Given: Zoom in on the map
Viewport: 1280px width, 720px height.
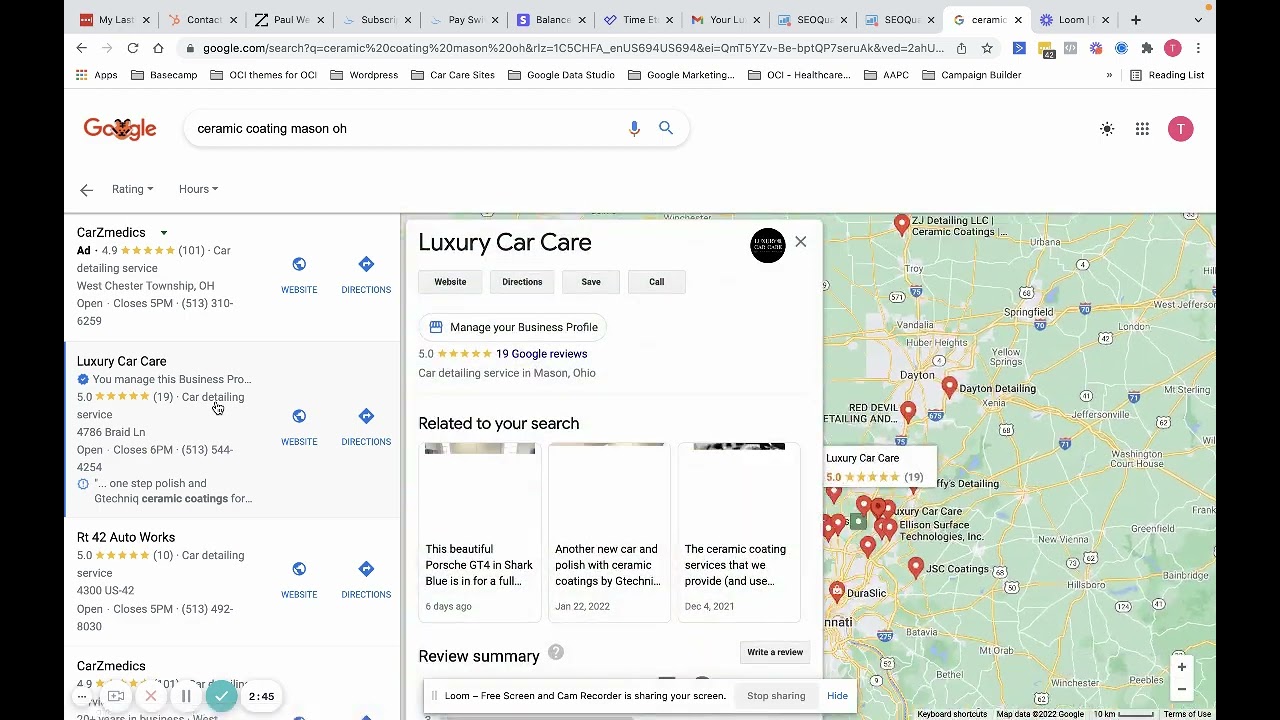Looking at the screenshot, I should (1181, 667).
